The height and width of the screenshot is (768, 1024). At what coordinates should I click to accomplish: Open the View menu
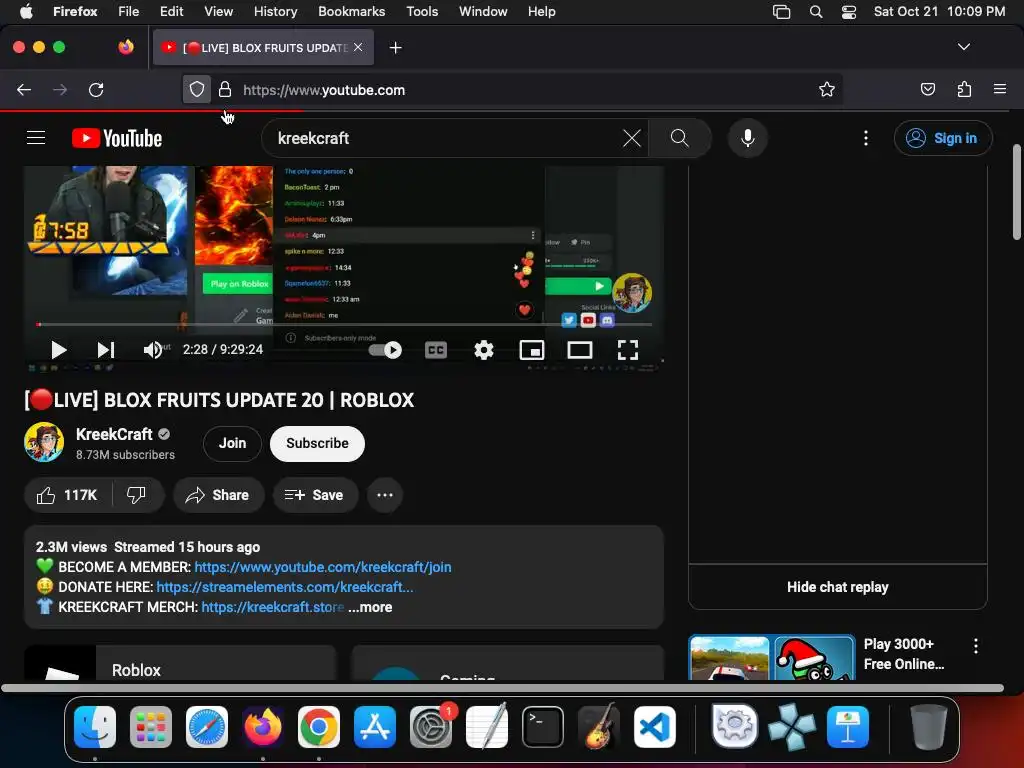point(218,11)
